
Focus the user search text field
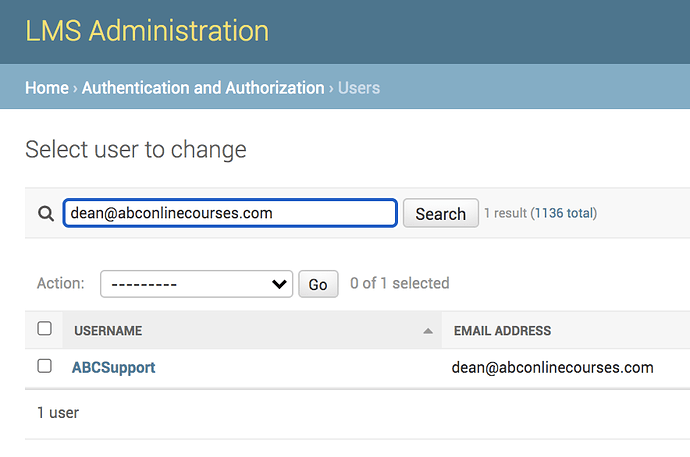[230, 213]
